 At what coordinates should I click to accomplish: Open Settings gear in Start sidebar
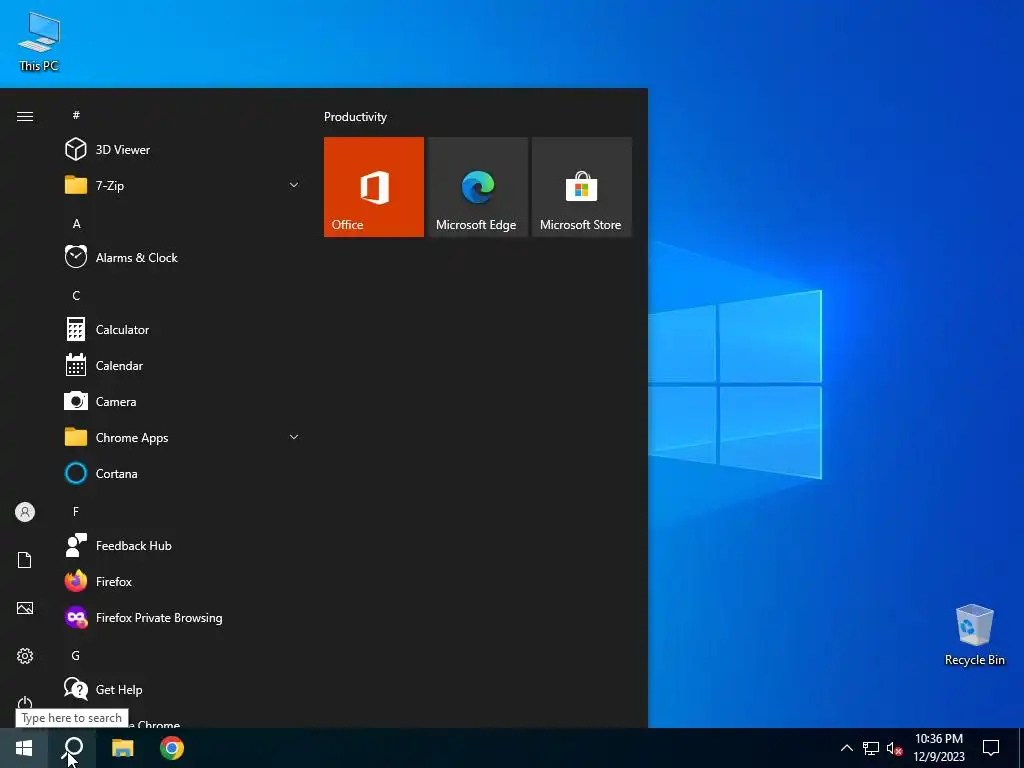click(25, 656)
